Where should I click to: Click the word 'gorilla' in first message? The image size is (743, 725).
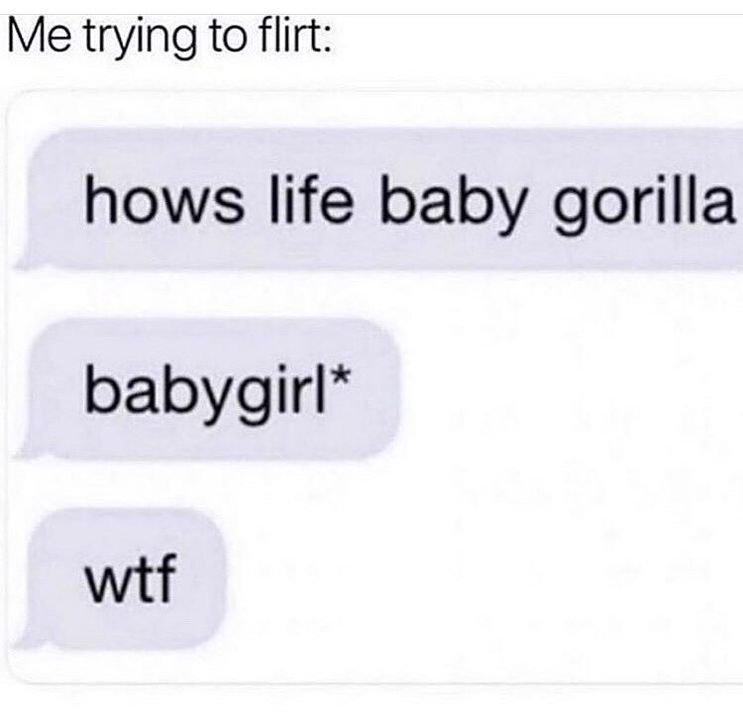click(643, 207)
